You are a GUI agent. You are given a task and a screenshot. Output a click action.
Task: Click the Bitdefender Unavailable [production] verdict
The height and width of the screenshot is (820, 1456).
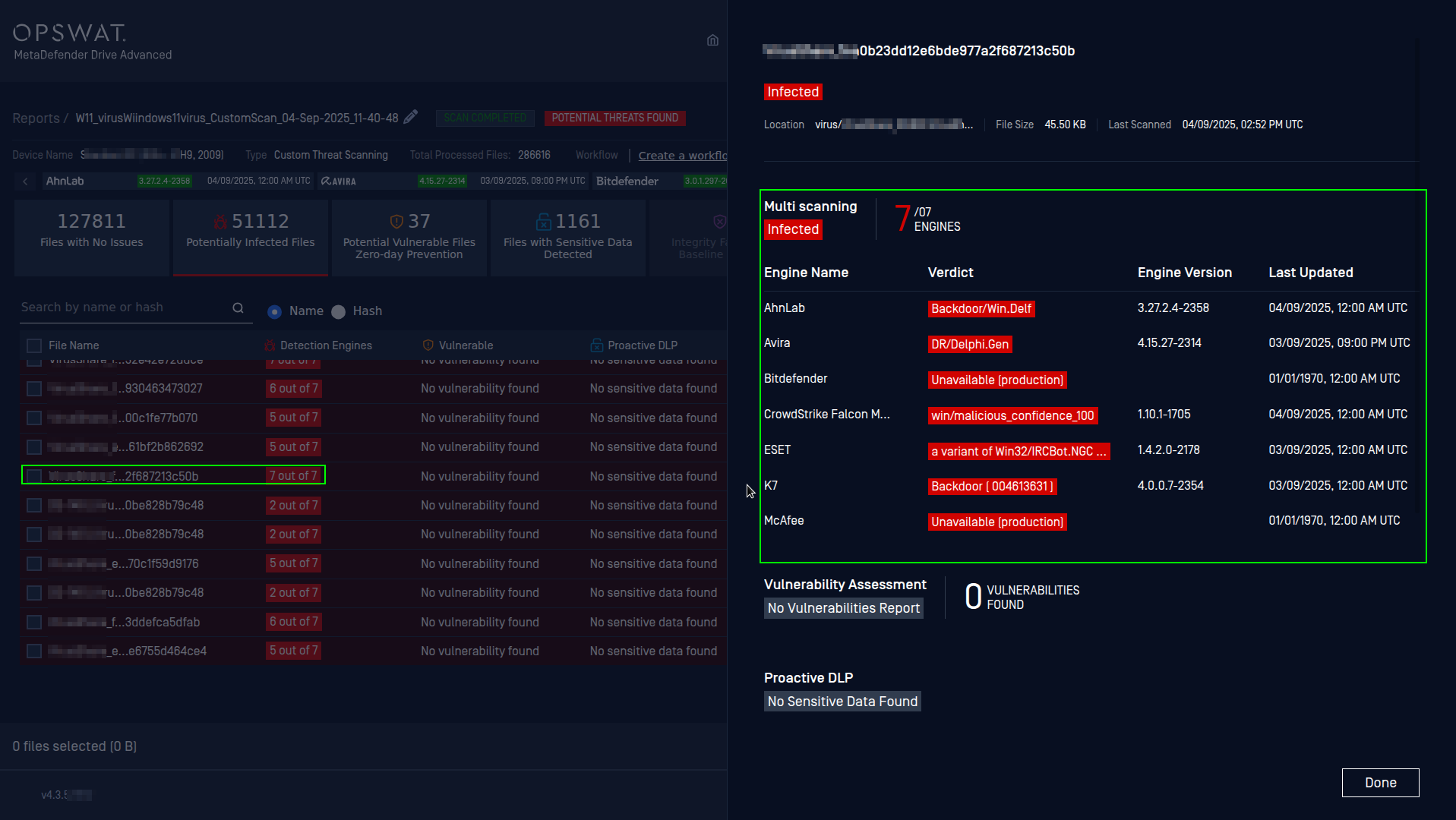tap(997, 380)
